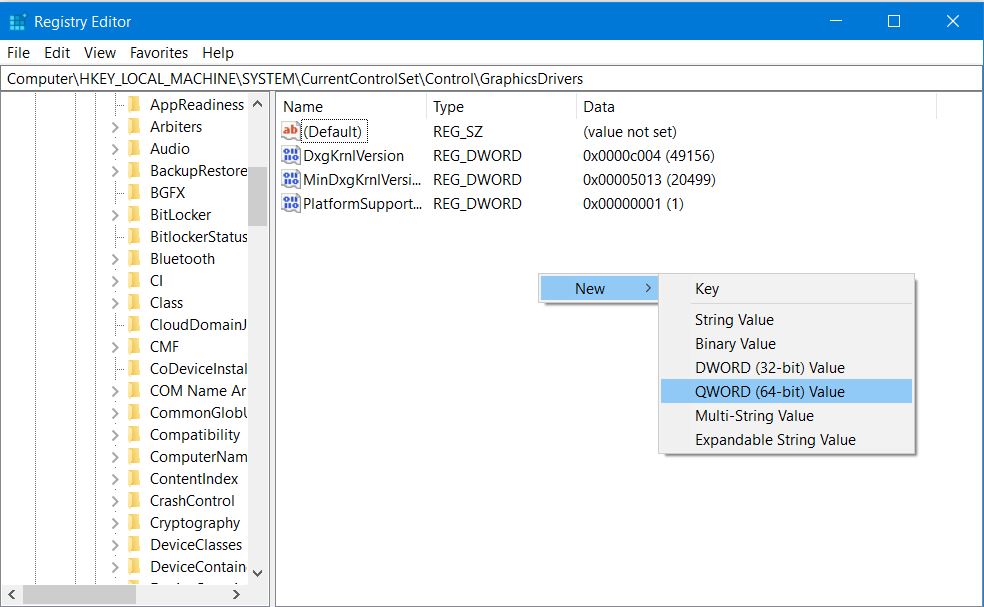Screen dimensions: 984x607
Task: Create a new String Value
Action: coord(786,320)
